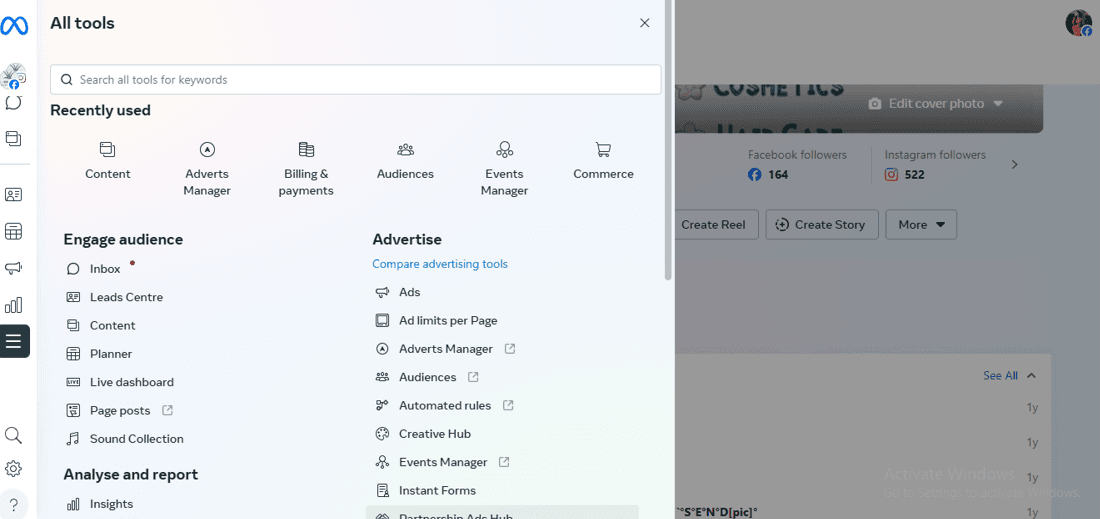Open Sound Collection
Image resolution: width=1100 pixels, height=519 pixels.
(125, 439)
